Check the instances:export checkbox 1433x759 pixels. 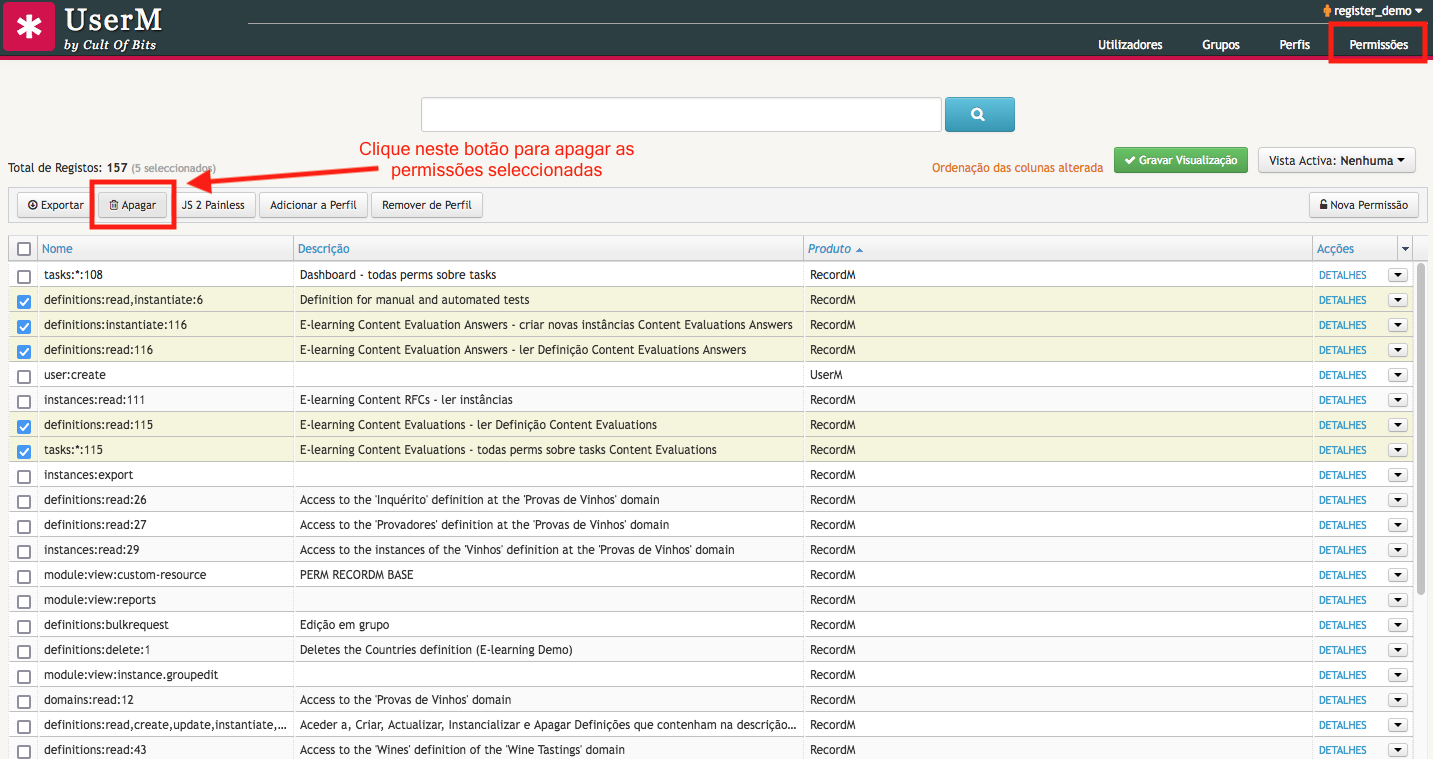click(x=24, y=476)
